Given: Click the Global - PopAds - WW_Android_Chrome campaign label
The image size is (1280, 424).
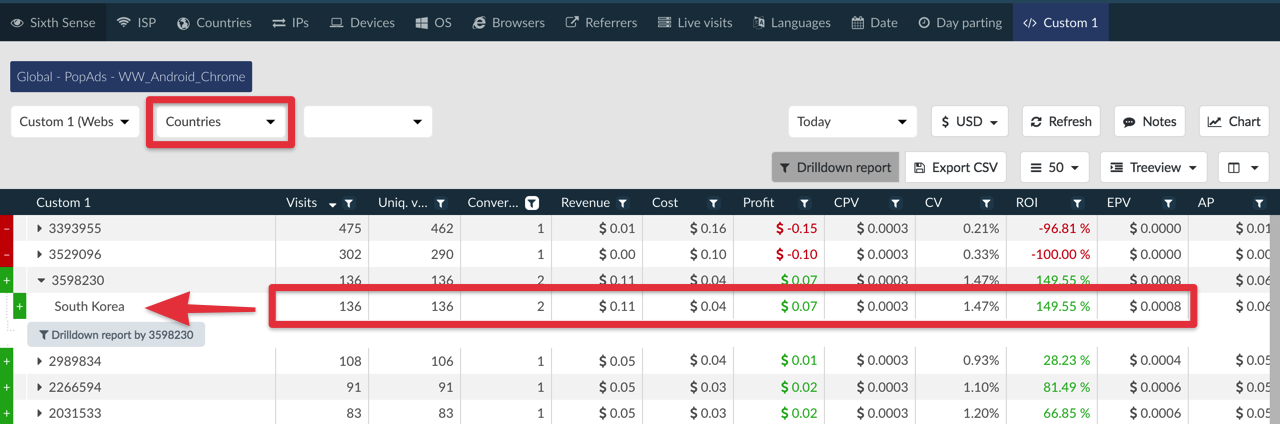Looking at the screenshot, I should tap(131, 76).
